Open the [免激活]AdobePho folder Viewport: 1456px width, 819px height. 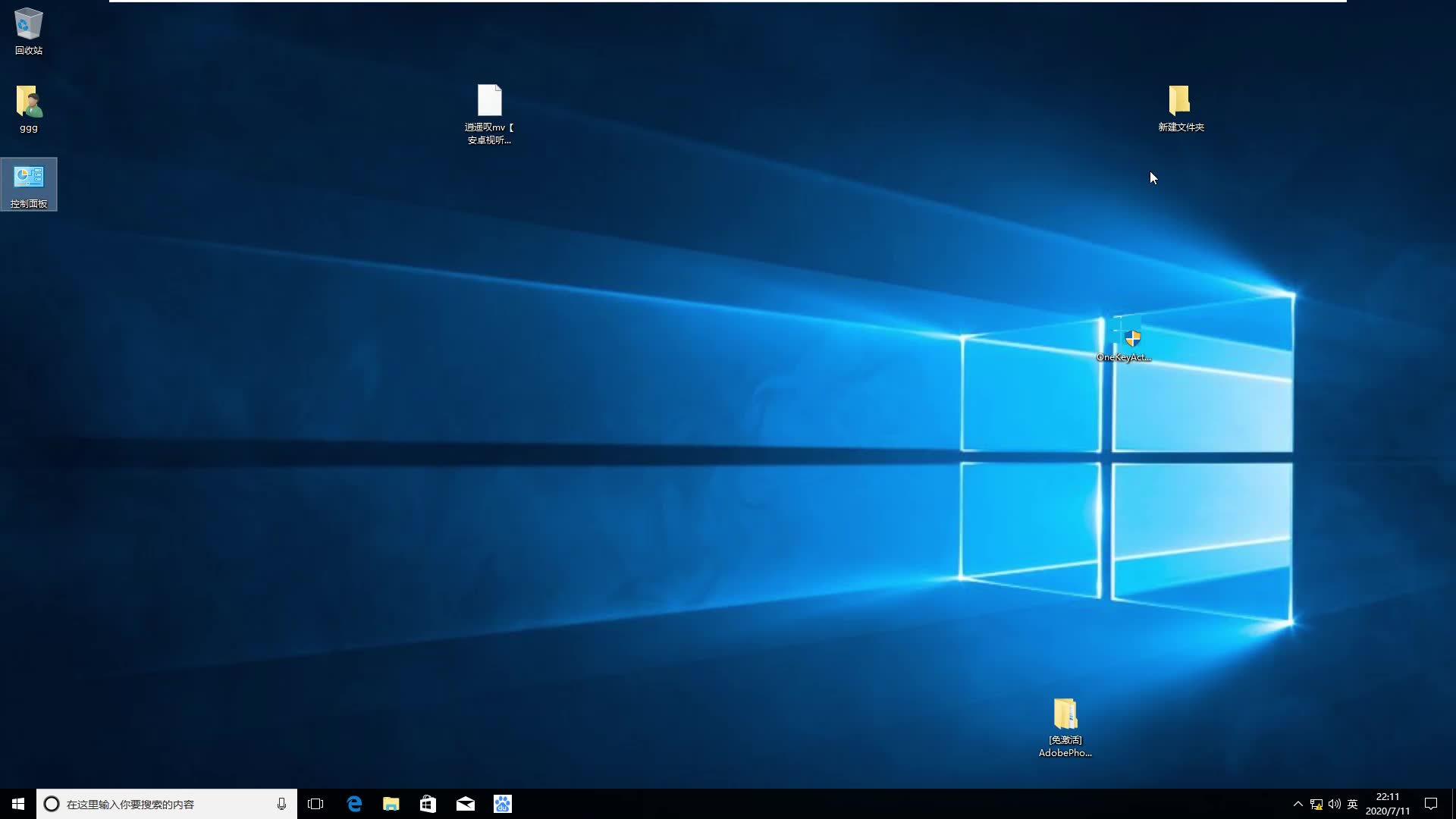click(x=1065, y=713)
